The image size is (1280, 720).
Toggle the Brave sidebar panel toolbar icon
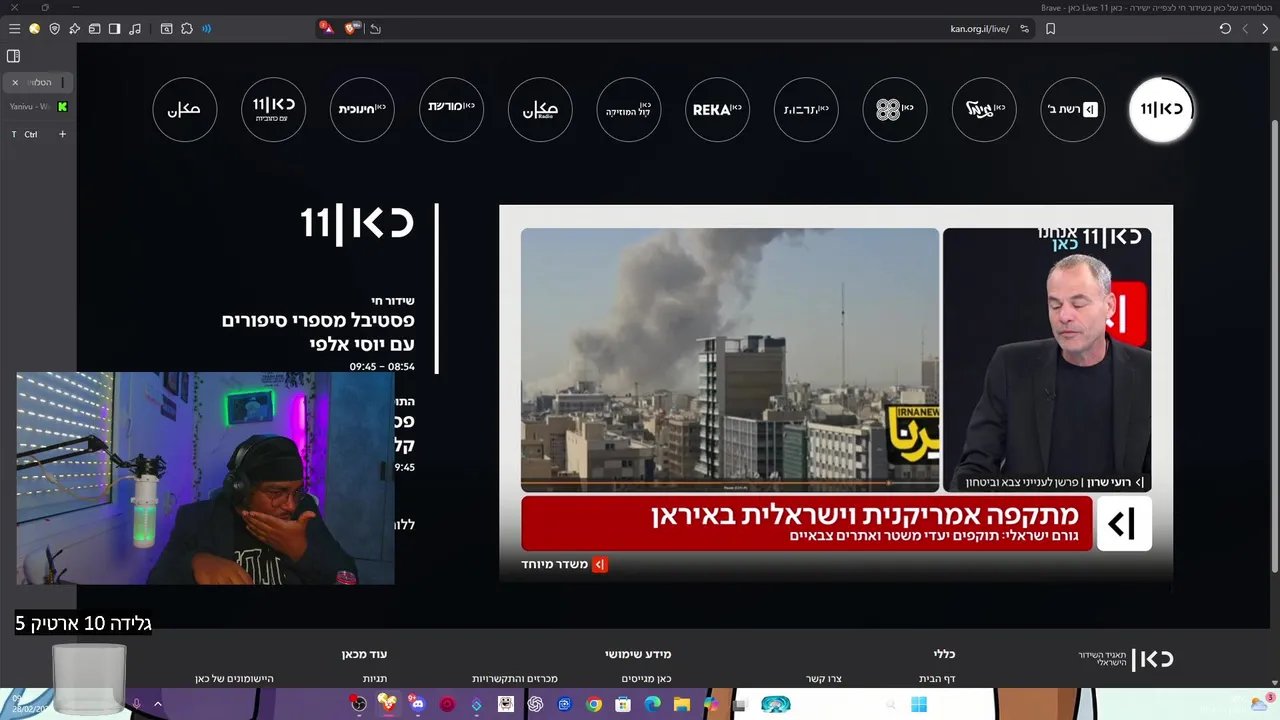point(115,29)
